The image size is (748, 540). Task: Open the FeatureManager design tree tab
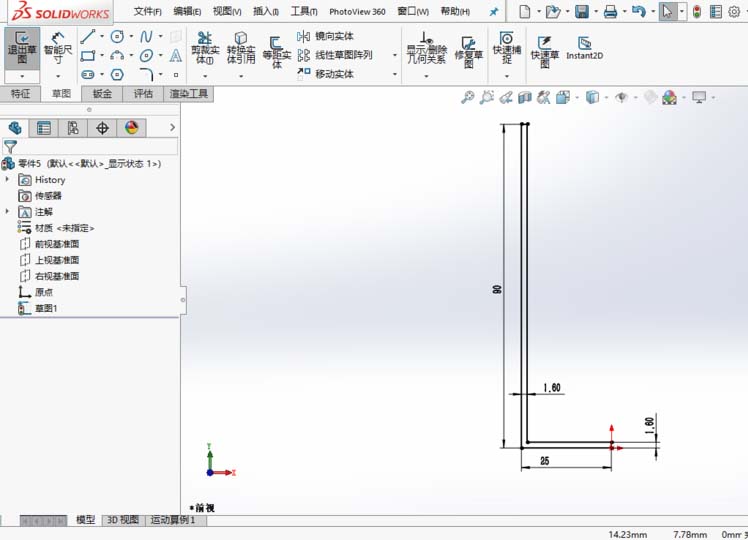coord(15,128)
